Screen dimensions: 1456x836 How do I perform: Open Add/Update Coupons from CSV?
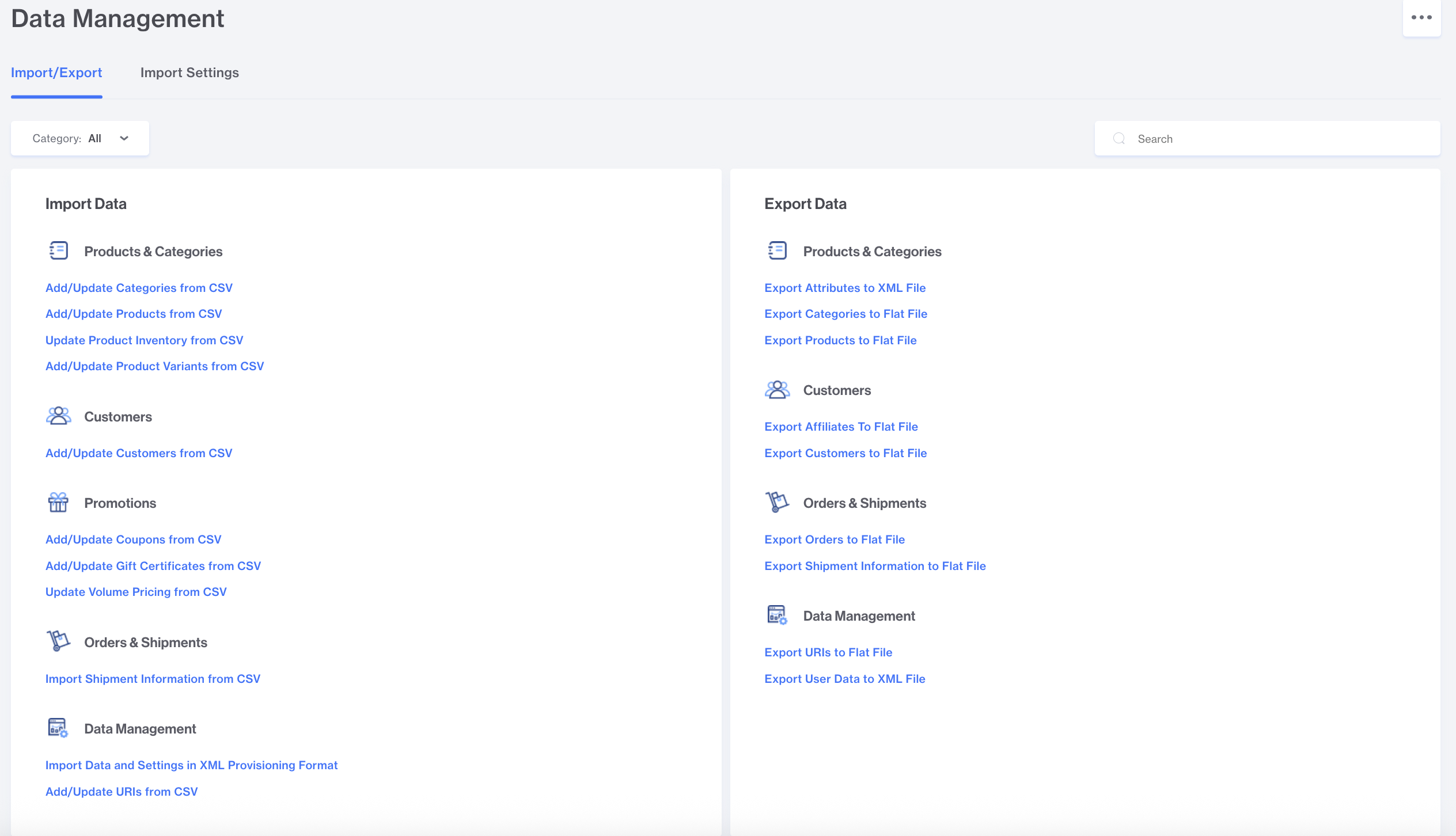coord(134,539)
